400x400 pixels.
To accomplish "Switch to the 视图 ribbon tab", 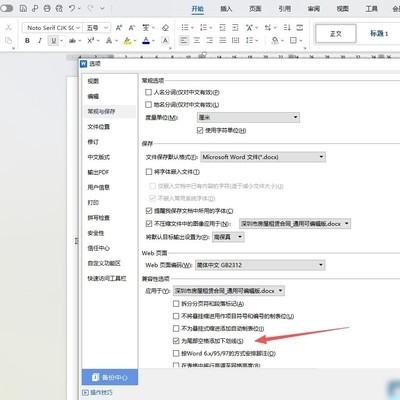I will tap(343, 9).
